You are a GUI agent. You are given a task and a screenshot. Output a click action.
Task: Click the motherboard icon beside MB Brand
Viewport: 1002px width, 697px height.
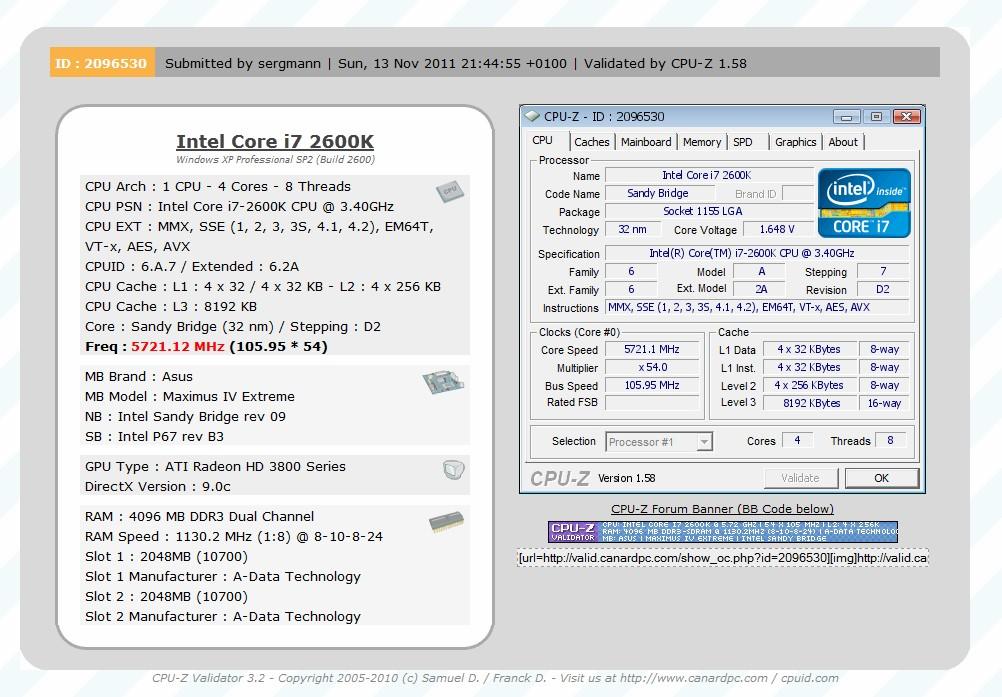tap(443, 383)
